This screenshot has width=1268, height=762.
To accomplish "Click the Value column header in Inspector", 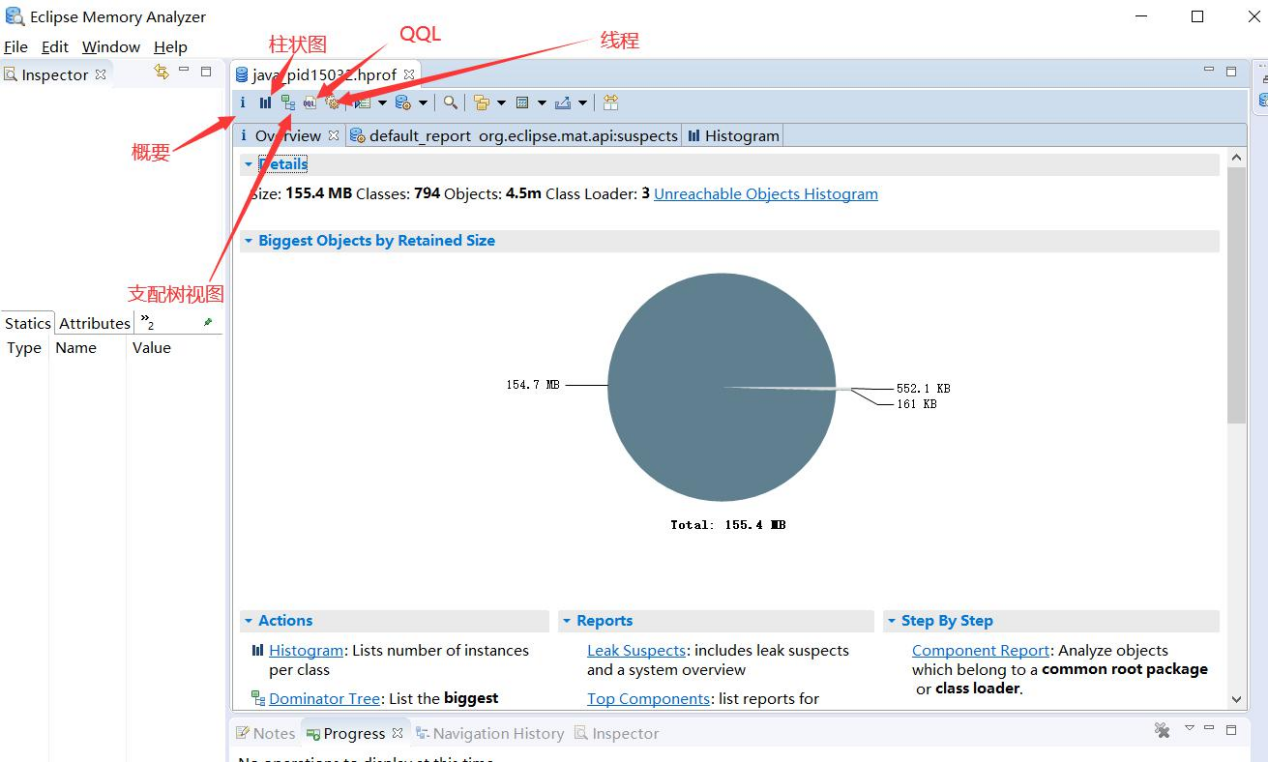I will click(152, 348).
